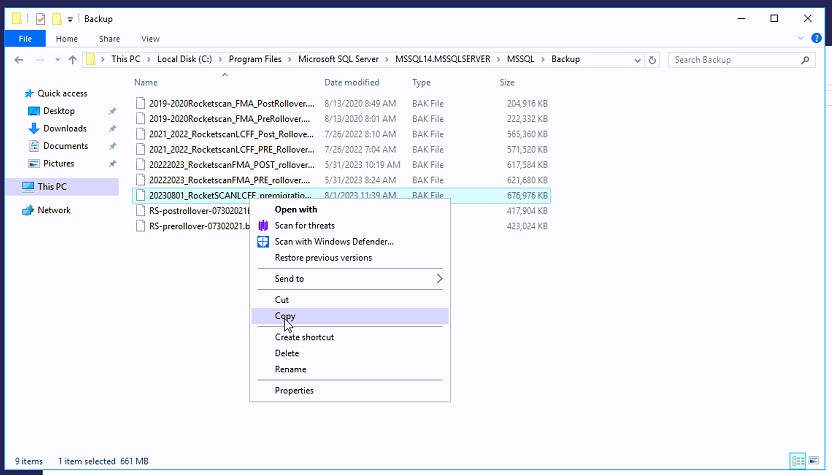Select Network in the navigation pane
The height and width of the screenshot is (475, 832).
click(x=54, y=210)
